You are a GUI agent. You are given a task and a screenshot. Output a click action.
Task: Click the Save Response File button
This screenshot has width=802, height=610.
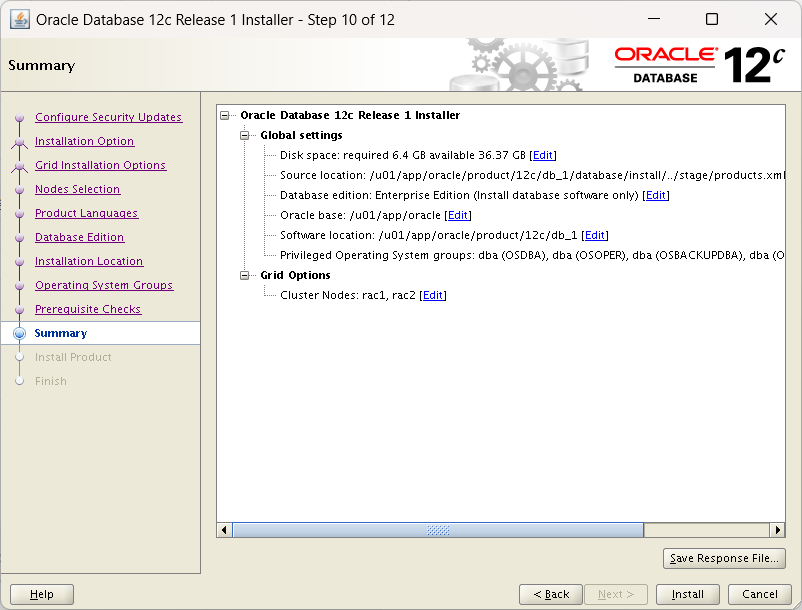(x=724, y=558)
